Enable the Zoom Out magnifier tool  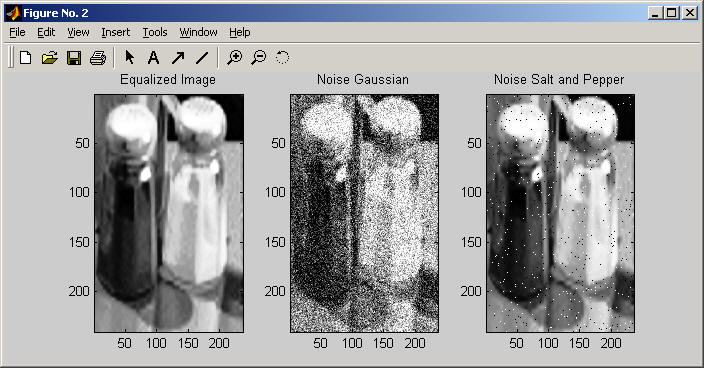259,57
